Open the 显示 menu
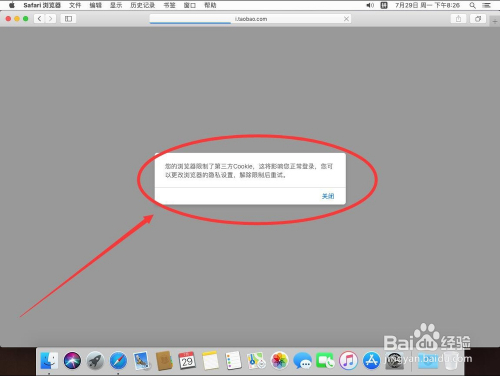 (x=116, y=5)
